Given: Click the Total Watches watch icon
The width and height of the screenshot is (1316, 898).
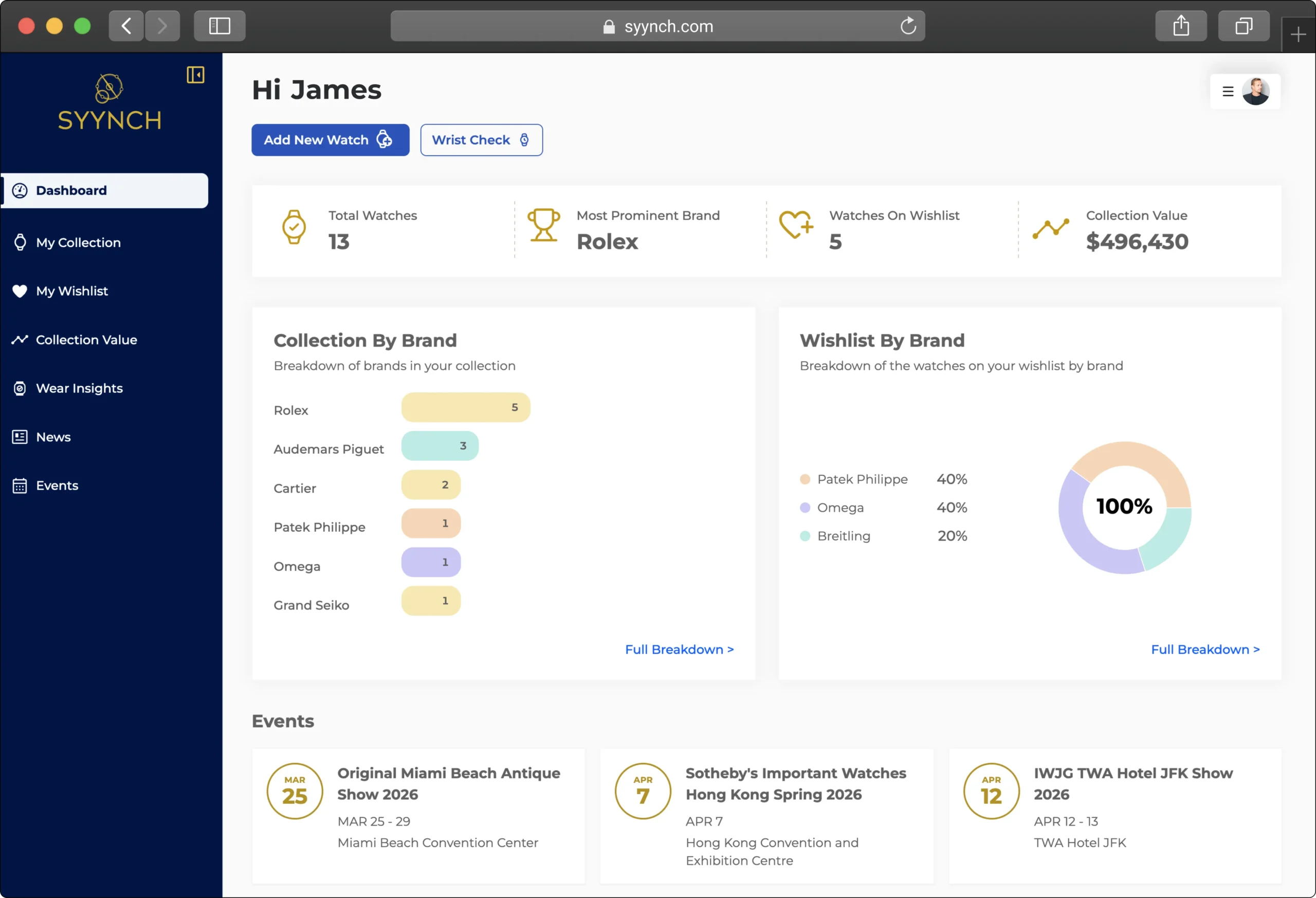Looking at the screenshot, I should (294, 227).
